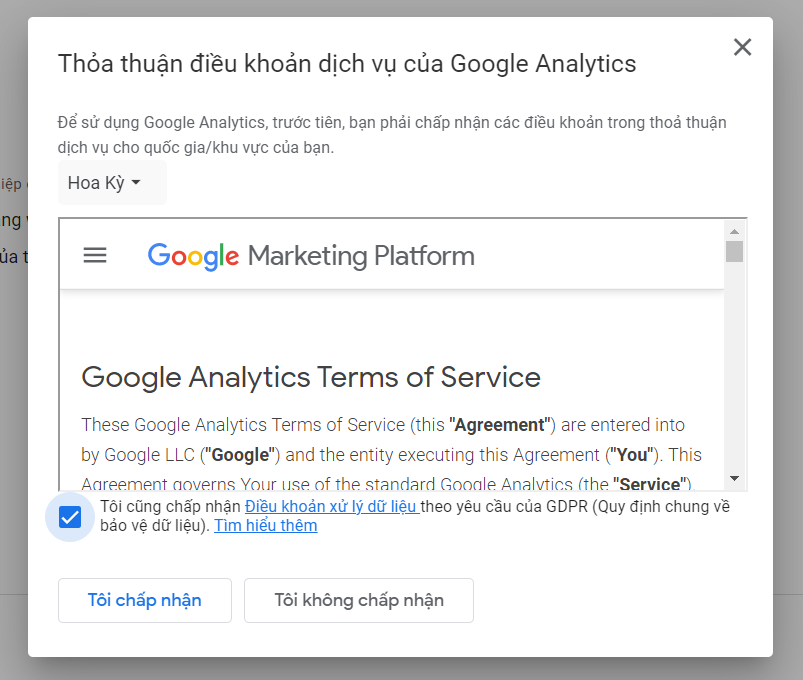Click the colorful Google logo

pos(193,256)
